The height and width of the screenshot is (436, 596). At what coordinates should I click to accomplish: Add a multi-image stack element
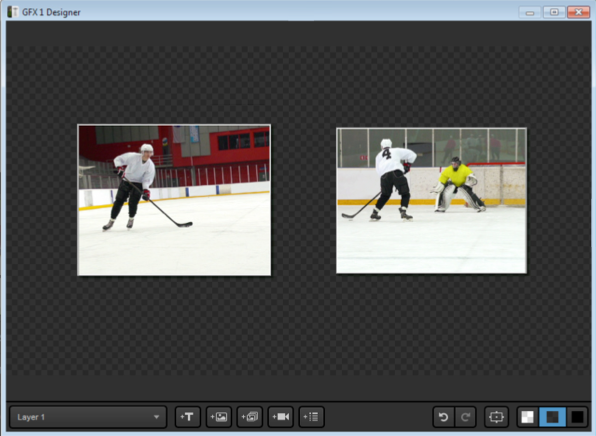(x=250, y=417)
